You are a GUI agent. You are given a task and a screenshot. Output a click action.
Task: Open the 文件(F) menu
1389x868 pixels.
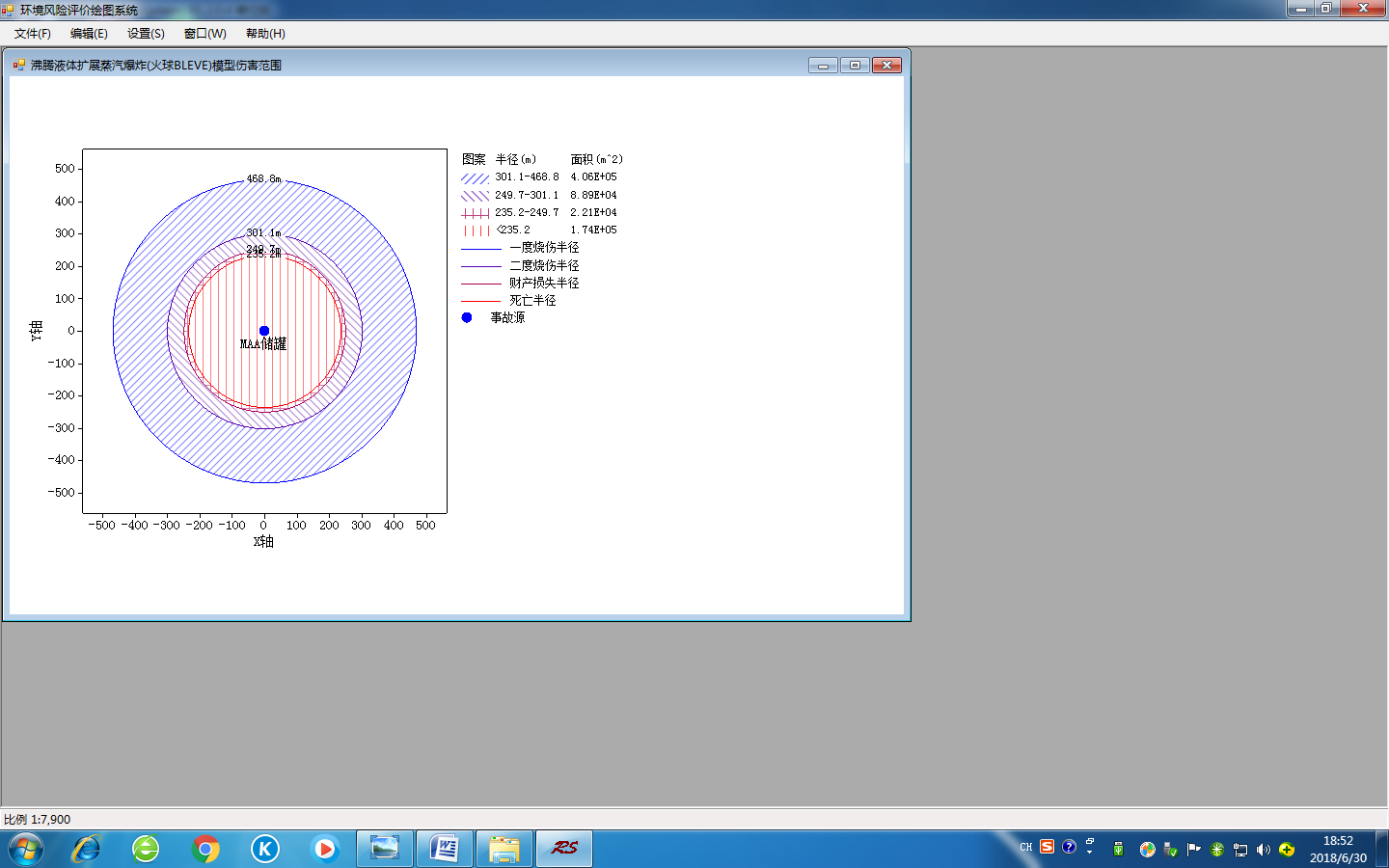pyautogui.click(x=33, y=33)
